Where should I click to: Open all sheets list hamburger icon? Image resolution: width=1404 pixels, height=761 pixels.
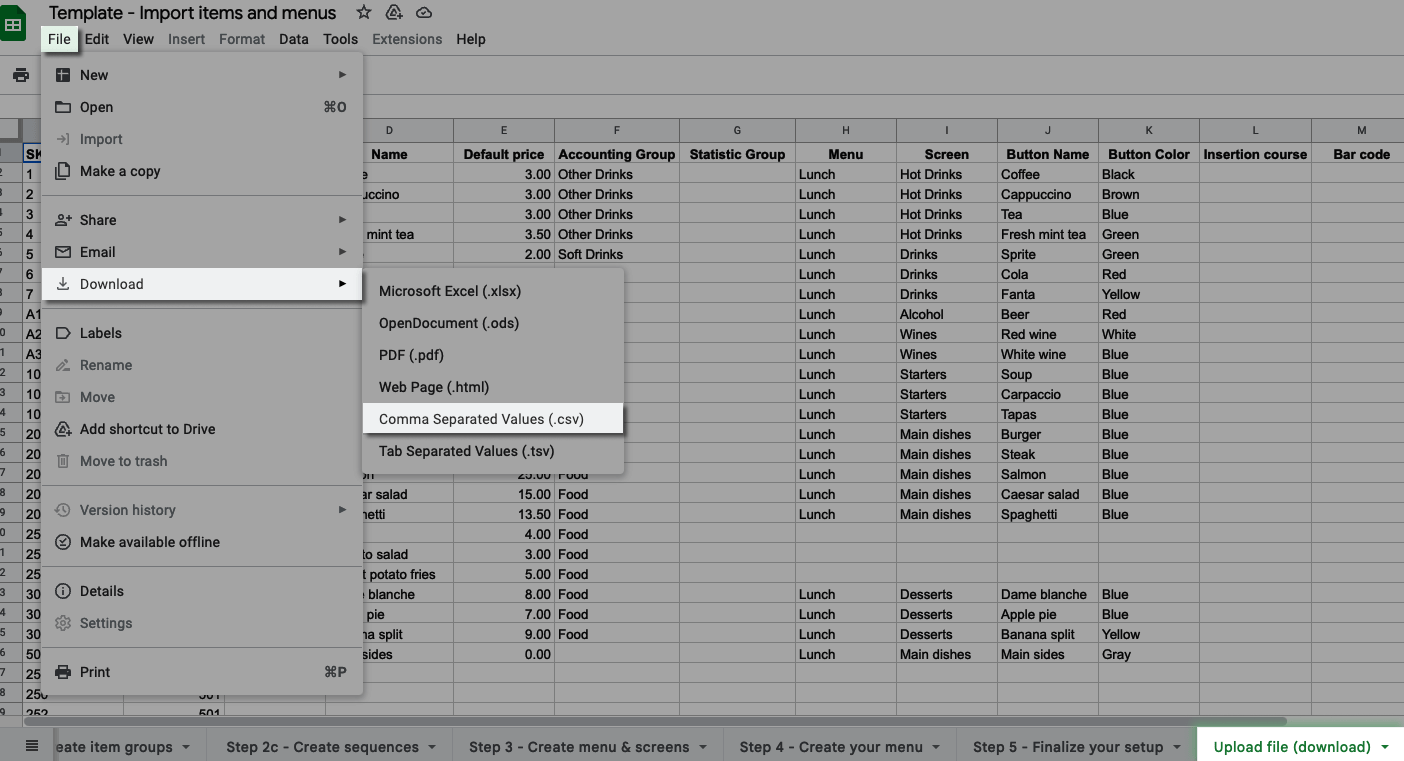coord(32,746)
